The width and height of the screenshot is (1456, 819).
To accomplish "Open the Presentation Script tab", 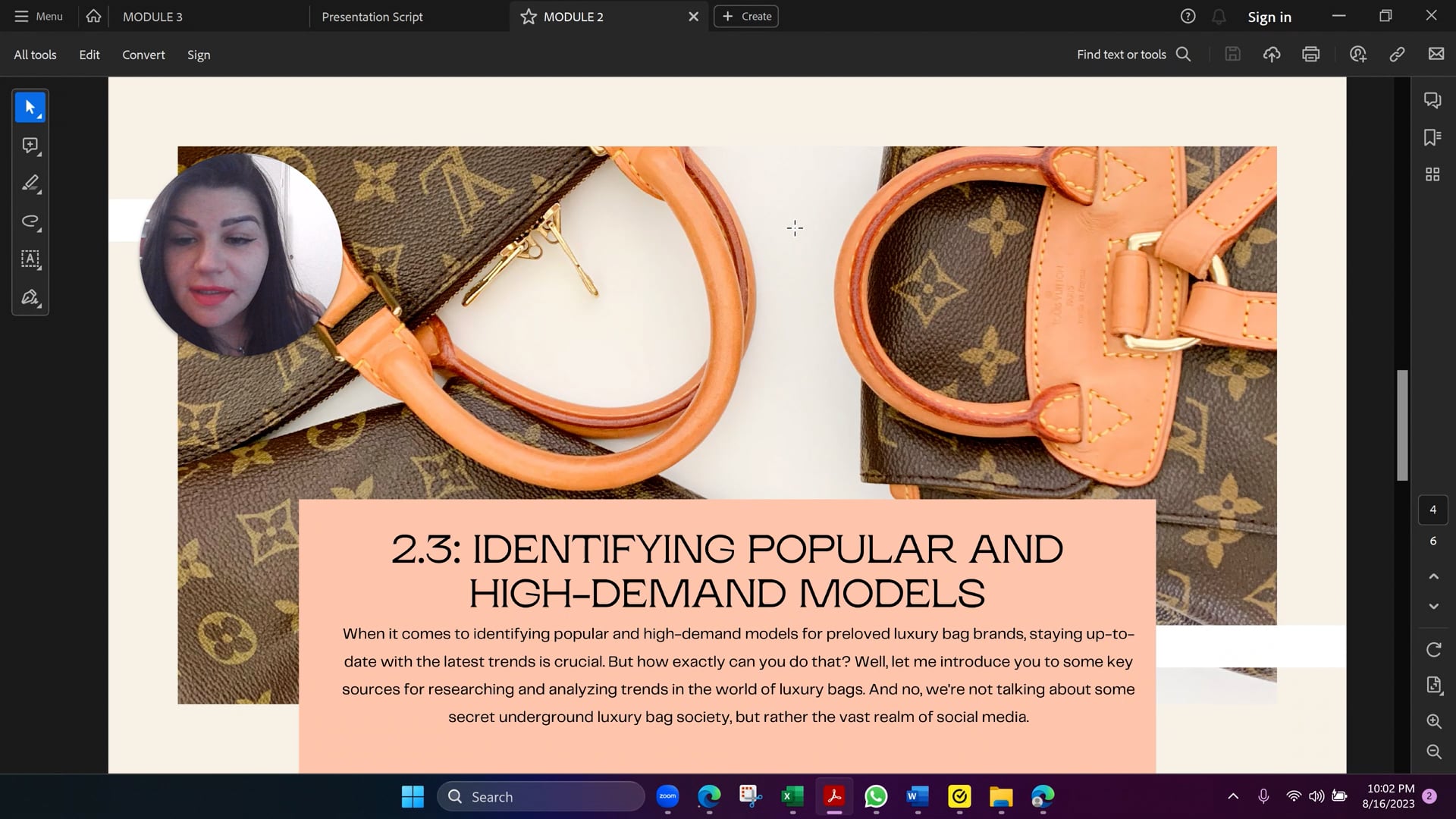I will pyautogui.click(x=372, y=16).
